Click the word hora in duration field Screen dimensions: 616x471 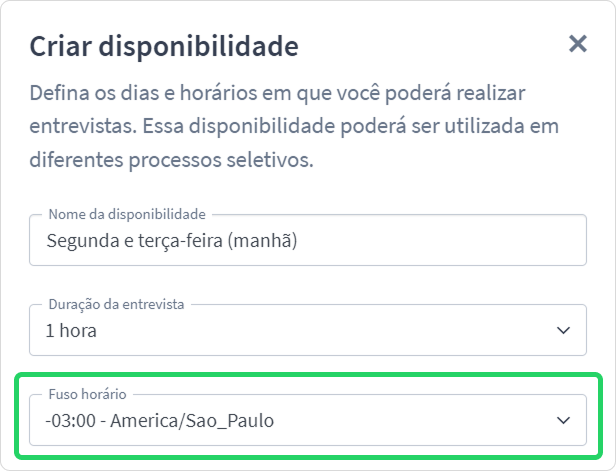tap(78, 330)
